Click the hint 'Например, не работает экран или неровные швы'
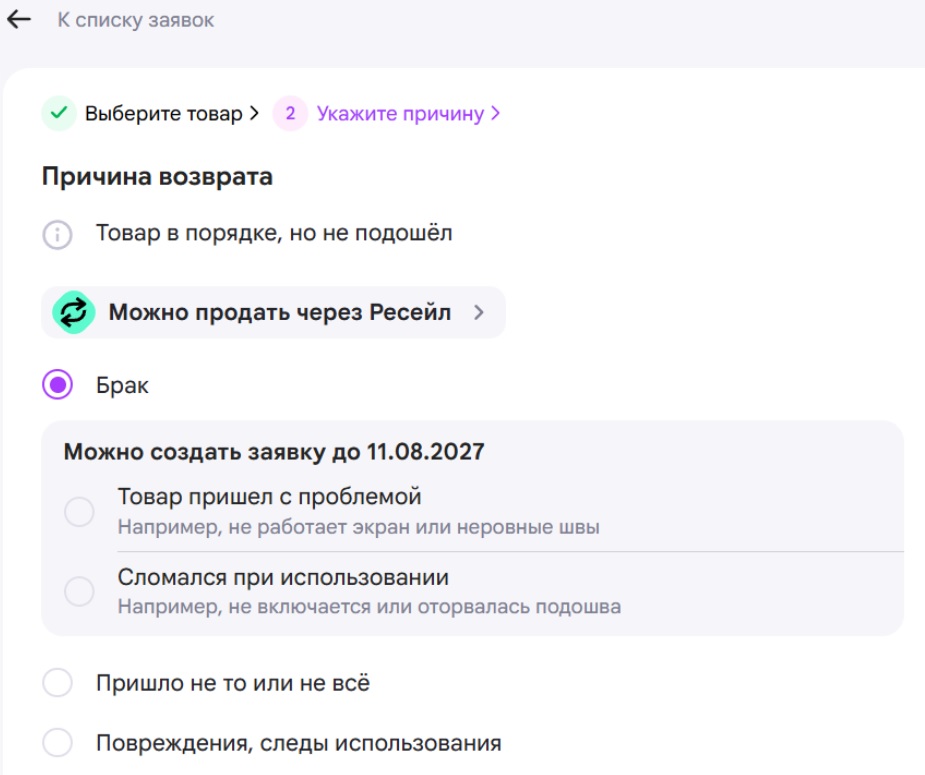 coord(359,527)
